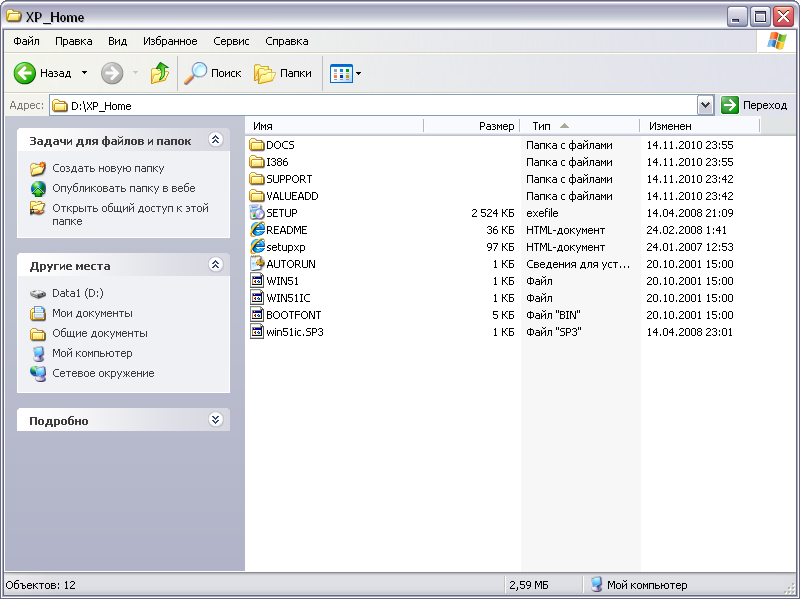This screenshot has height=599, width=800.
Task: Sort by the Имя column header
Action: [x=335, y=126]
